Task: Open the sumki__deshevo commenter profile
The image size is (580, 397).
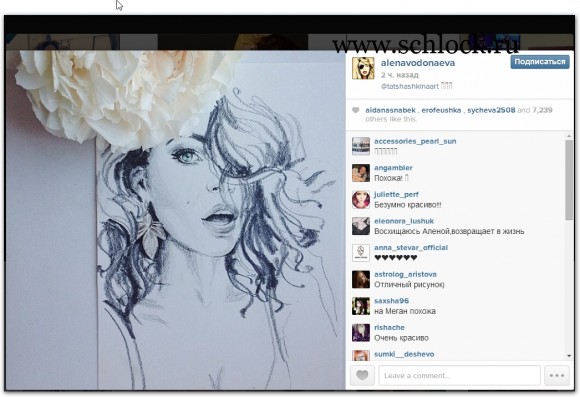Action: pos(404,354)
